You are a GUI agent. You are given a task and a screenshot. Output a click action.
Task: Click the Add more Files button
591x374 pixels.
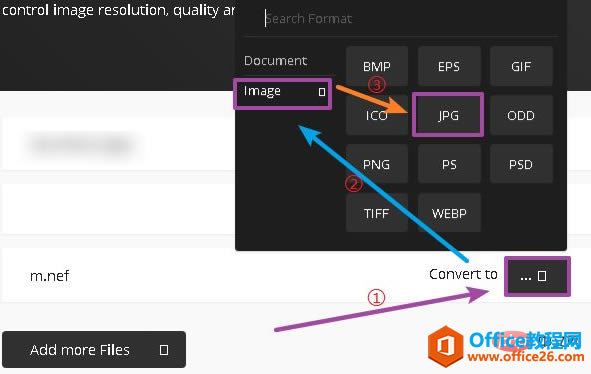pos(94,349)
